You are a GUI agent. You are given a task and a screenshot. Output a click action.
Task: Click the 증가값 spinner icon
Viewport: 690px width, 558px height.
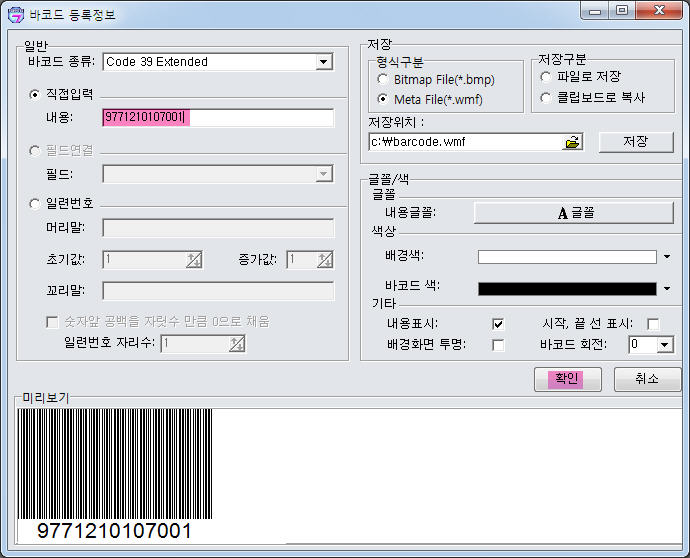325,260
